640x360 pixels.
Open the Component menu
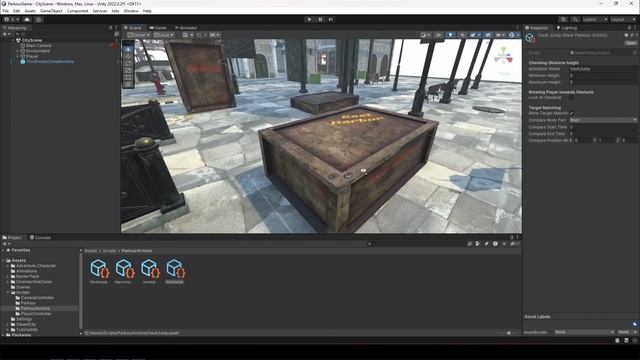pyautogui.click(x=78, y=11)
